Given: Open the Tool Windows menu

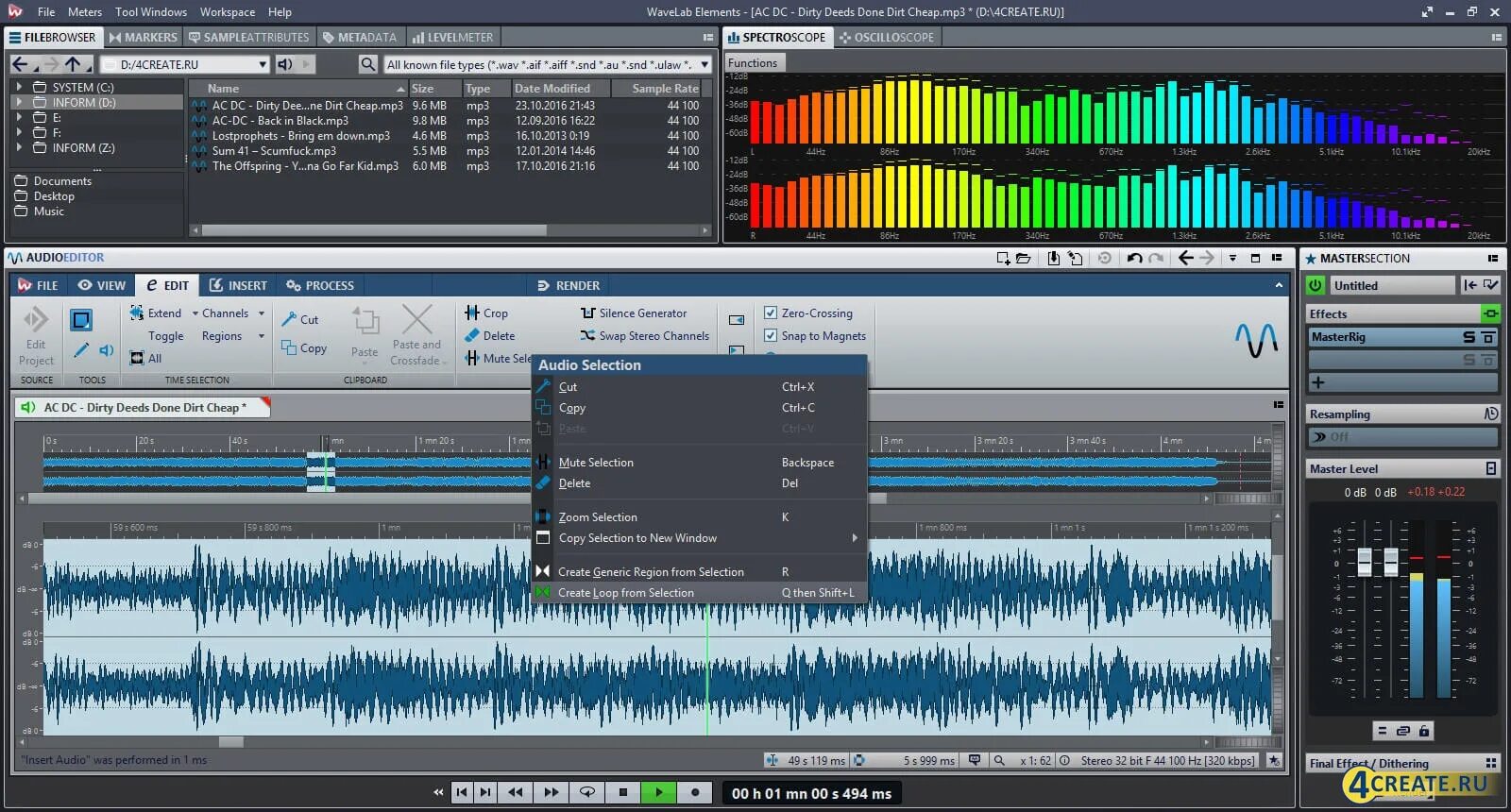Looking at the screenshot, I should [x=151, y=12].
